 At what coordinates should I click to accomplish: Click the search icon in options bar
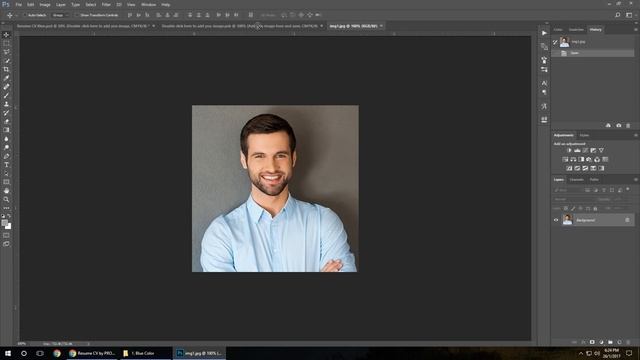(x=618, y=15)
